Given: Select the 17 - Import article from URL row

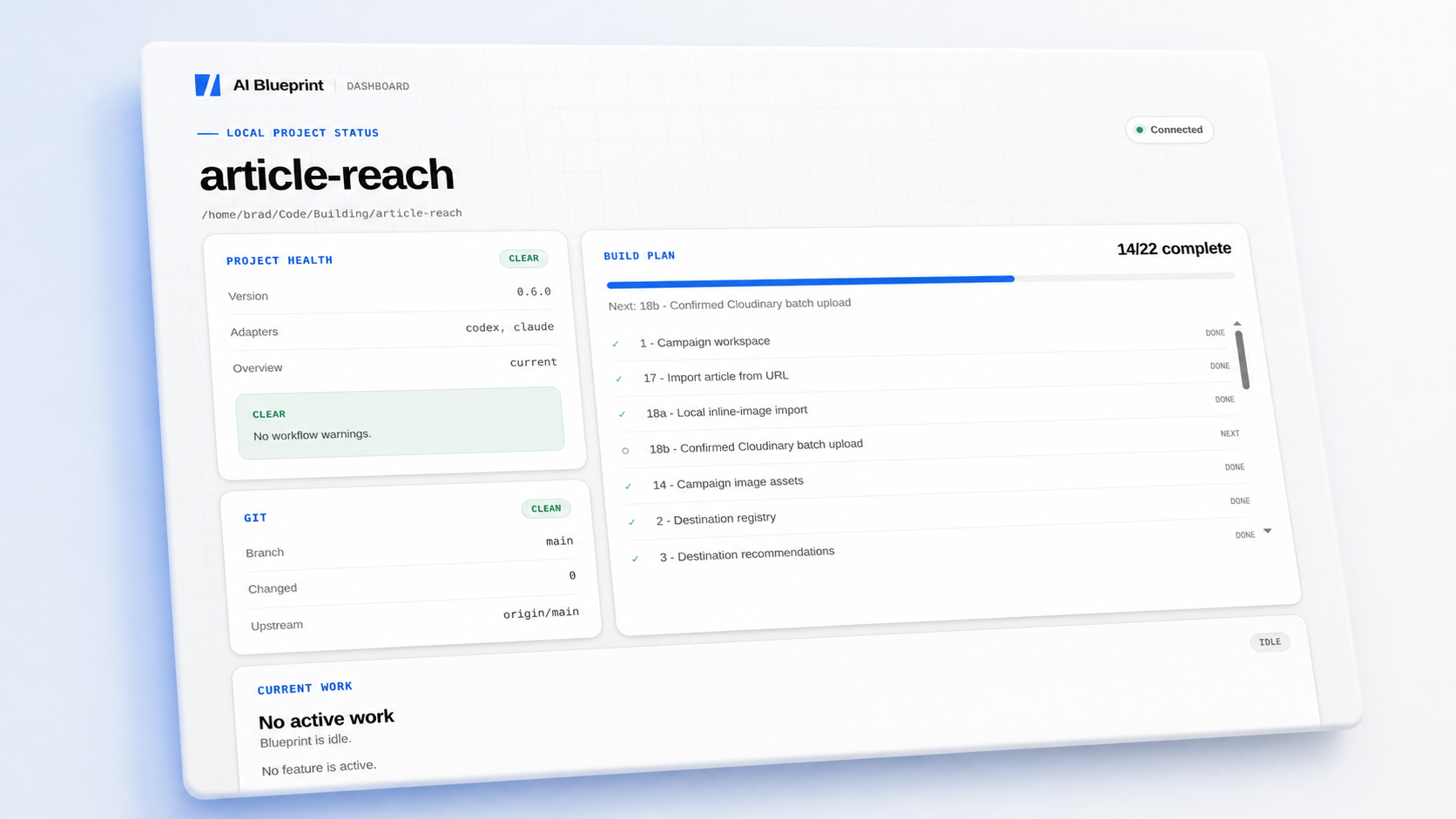Looking at the screenshot, I should pos(925,373).
